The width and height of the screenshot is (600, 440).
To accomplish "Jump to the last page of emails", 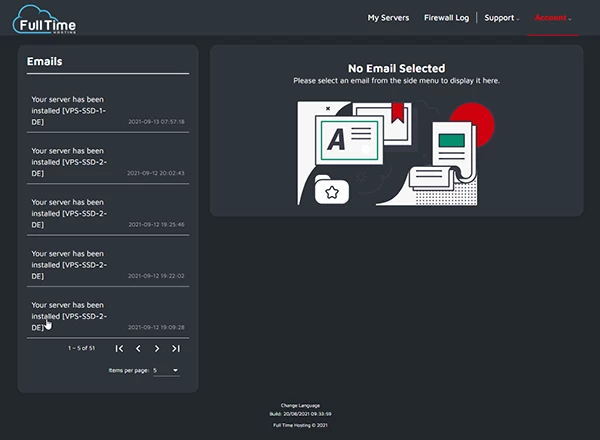I will tap(176, 348).
